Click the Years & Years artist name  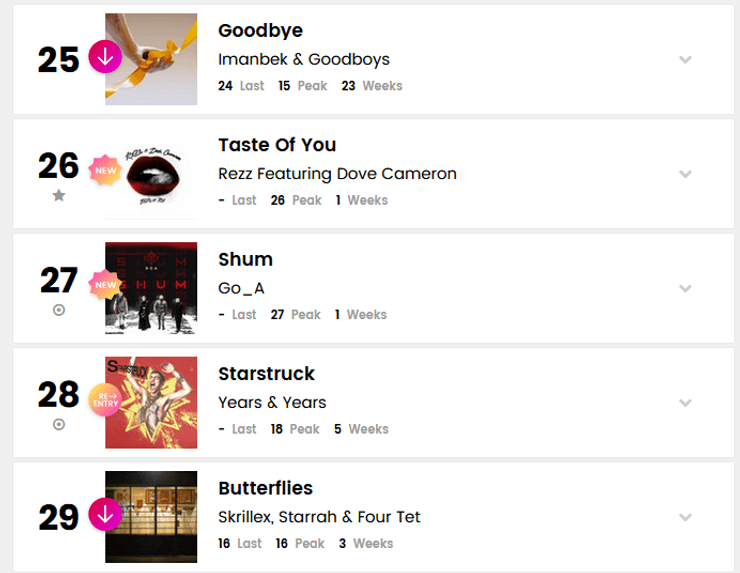(272, 403)
